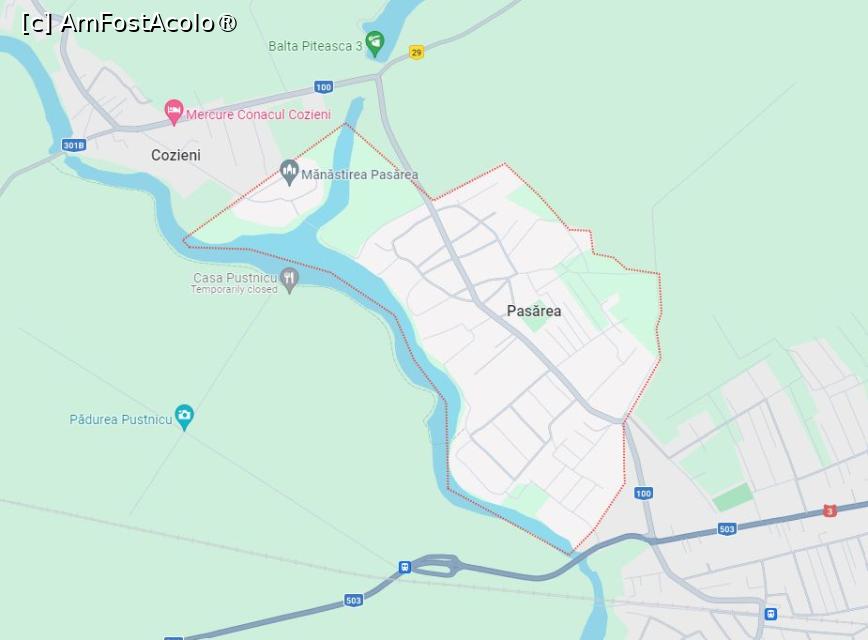Open the Pădurea Pustnicu text label
Viewport: 868px width, 640px height.
(x=121, y=420)
